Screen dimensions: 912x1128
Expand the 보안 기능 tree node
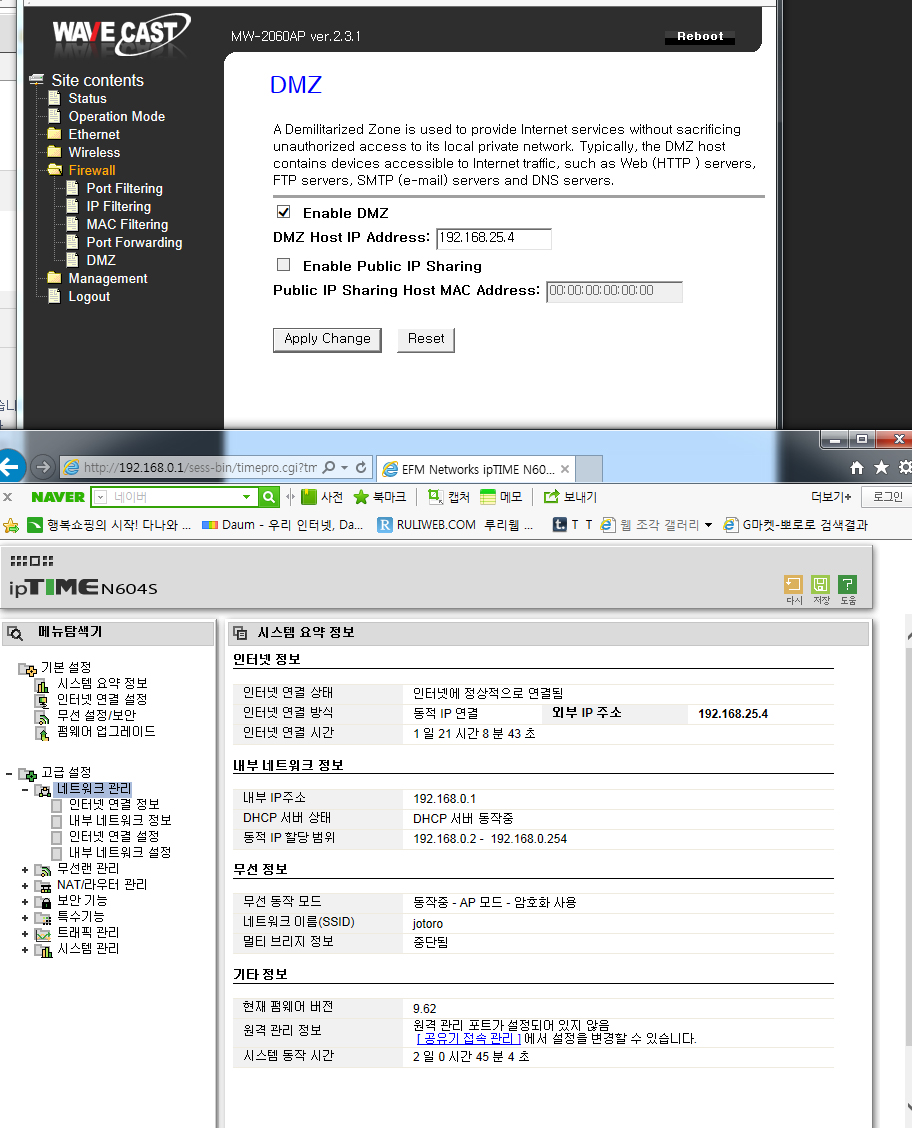[25, 901]
